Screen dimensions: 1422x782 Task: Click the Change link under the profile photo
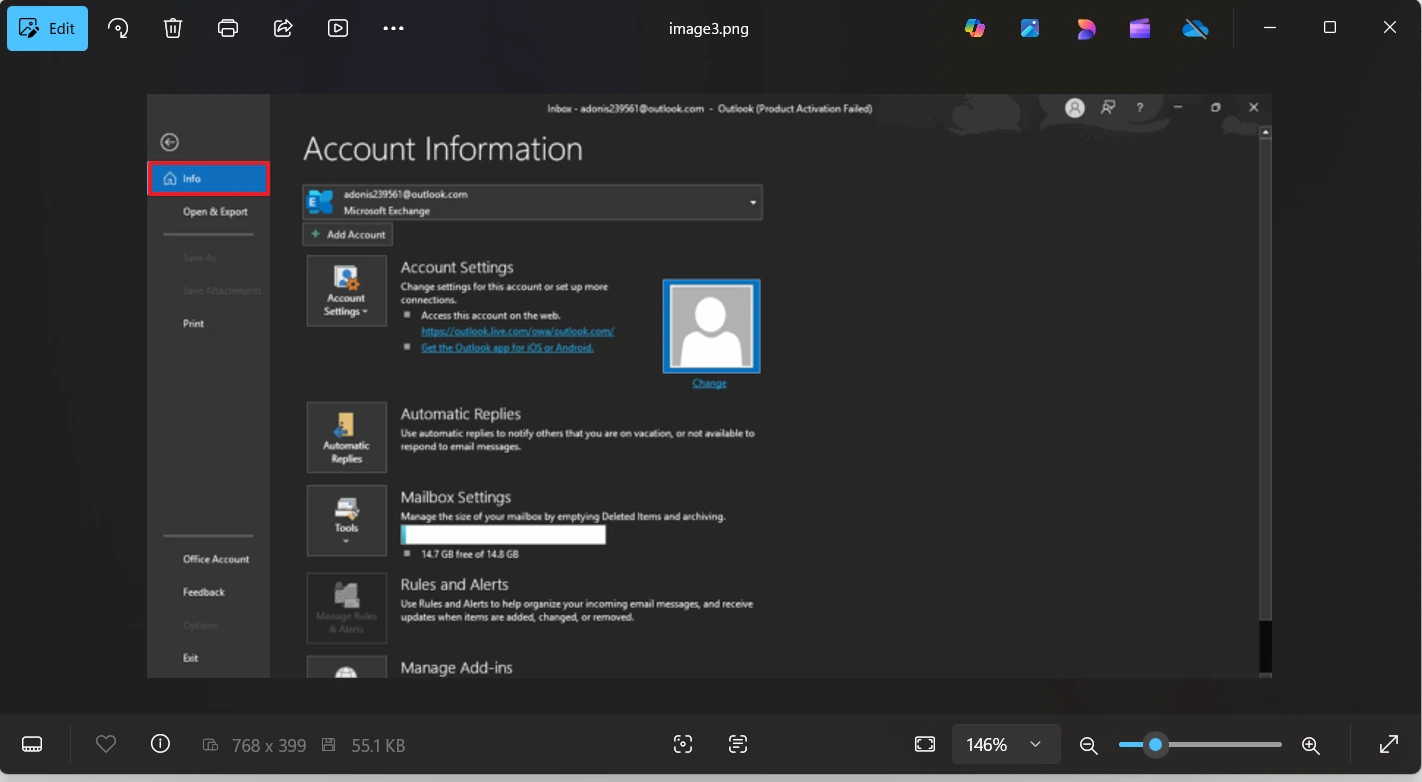[x=709, y=384]
